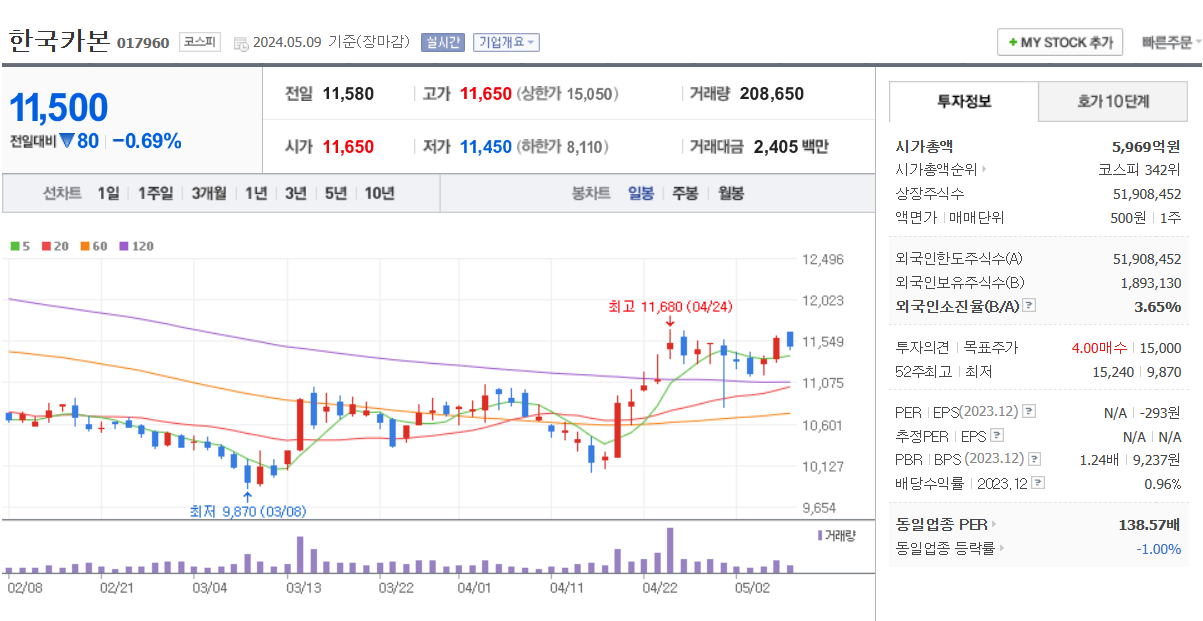
Task: Expand the arrow next to 동일업종 PER
Action: tap(994, 524)
